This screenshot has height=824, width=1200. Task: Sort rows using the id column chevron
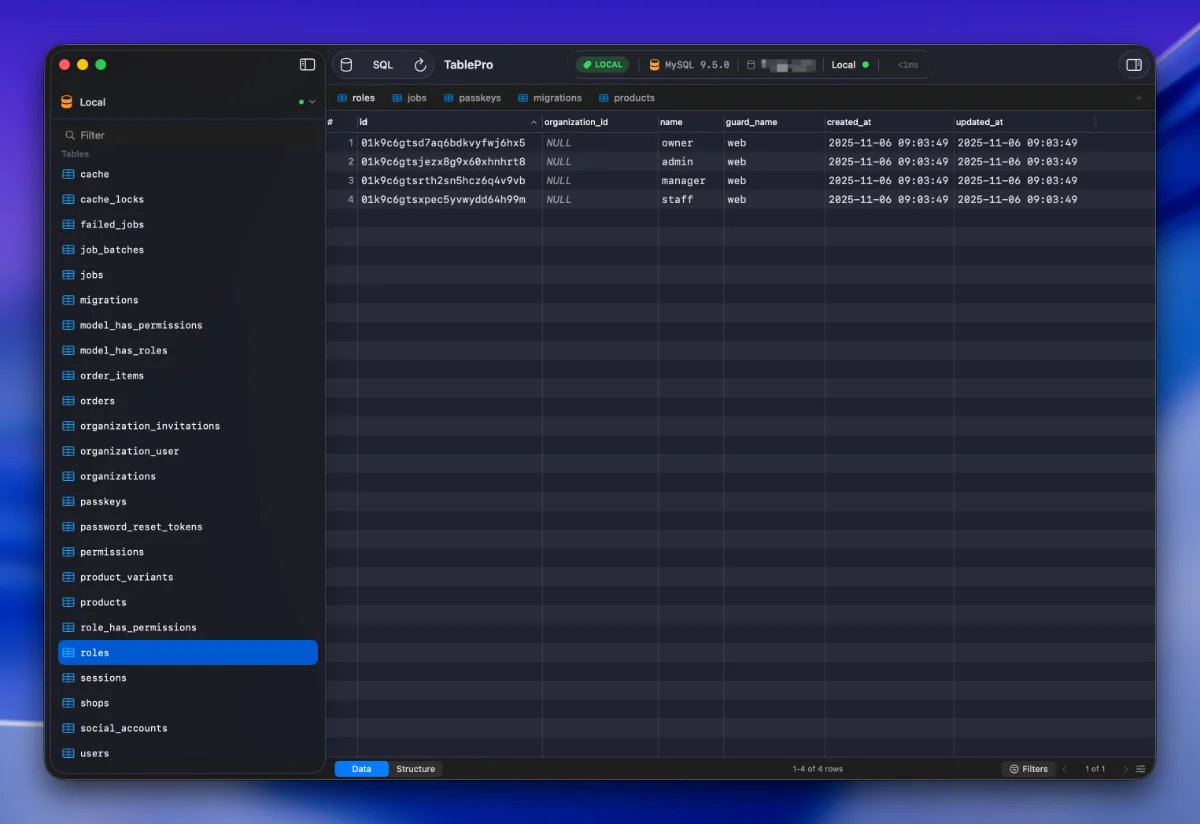(533, 121)
